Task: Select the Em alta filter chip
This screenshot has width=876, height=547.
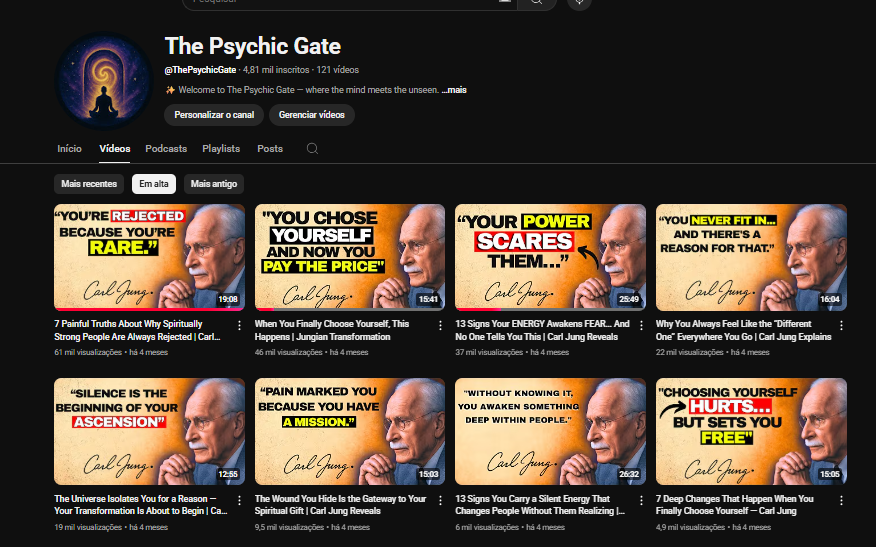Action: click(x=154, y=184)
